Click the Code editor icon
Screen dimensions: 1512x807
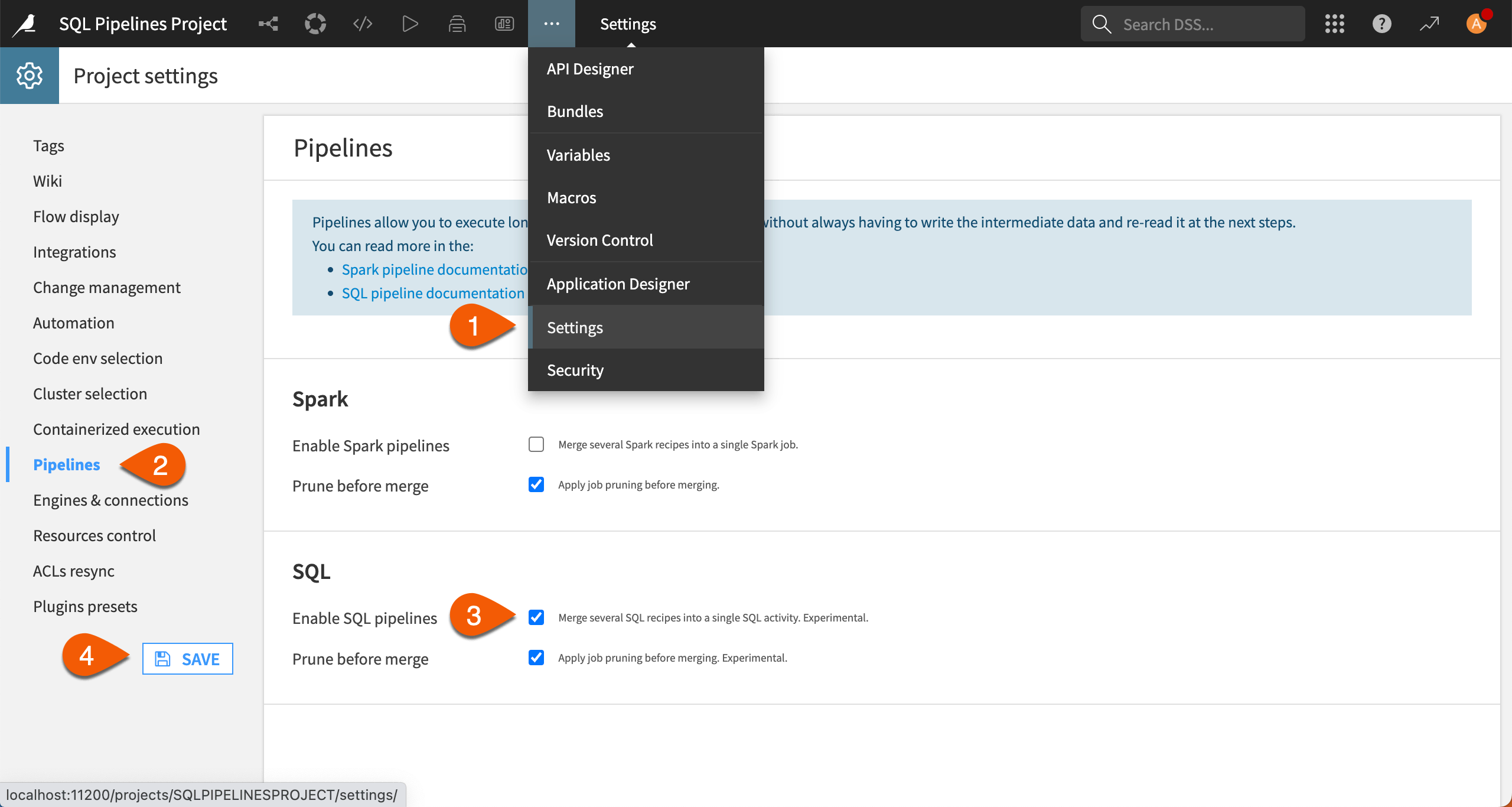[x=363, y=23]
